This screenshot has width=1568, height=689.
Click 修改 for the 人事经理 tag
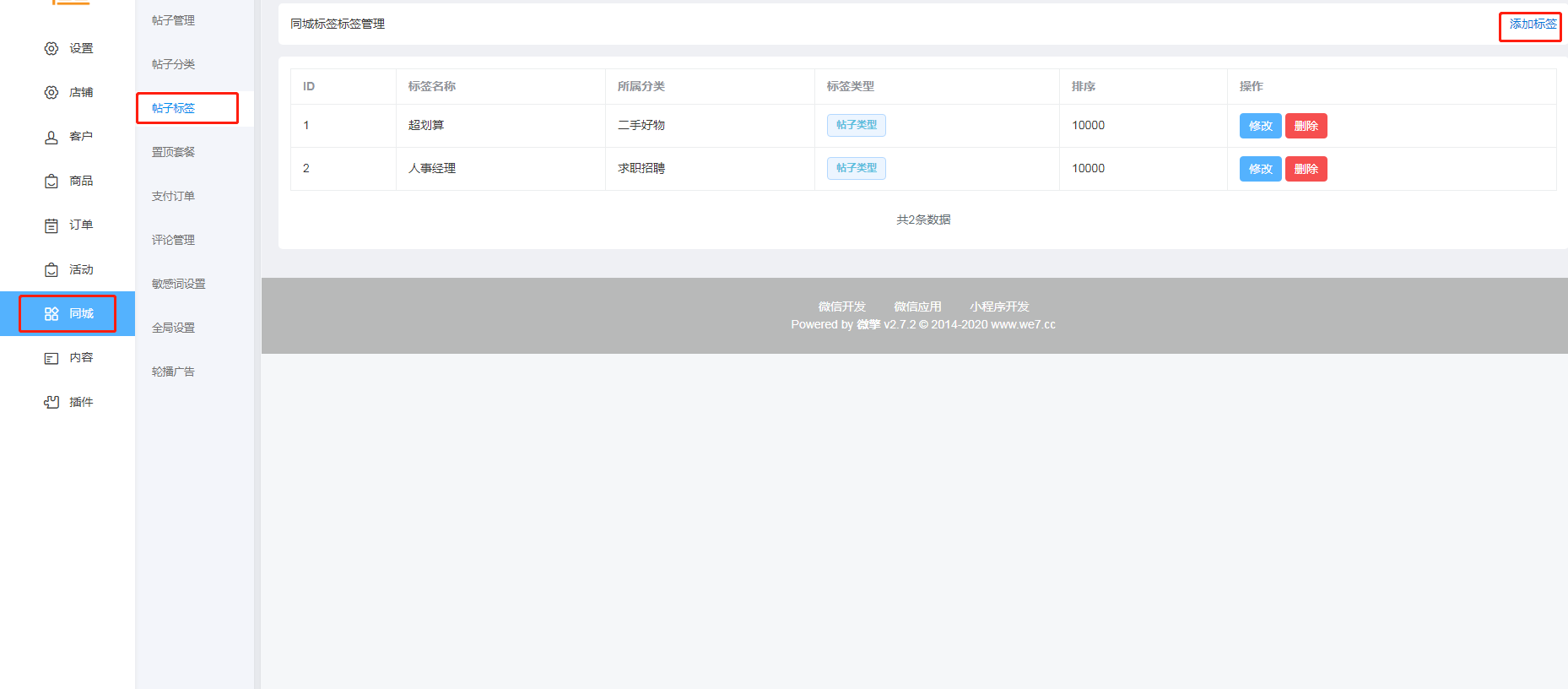click(x=1260, y=169)
